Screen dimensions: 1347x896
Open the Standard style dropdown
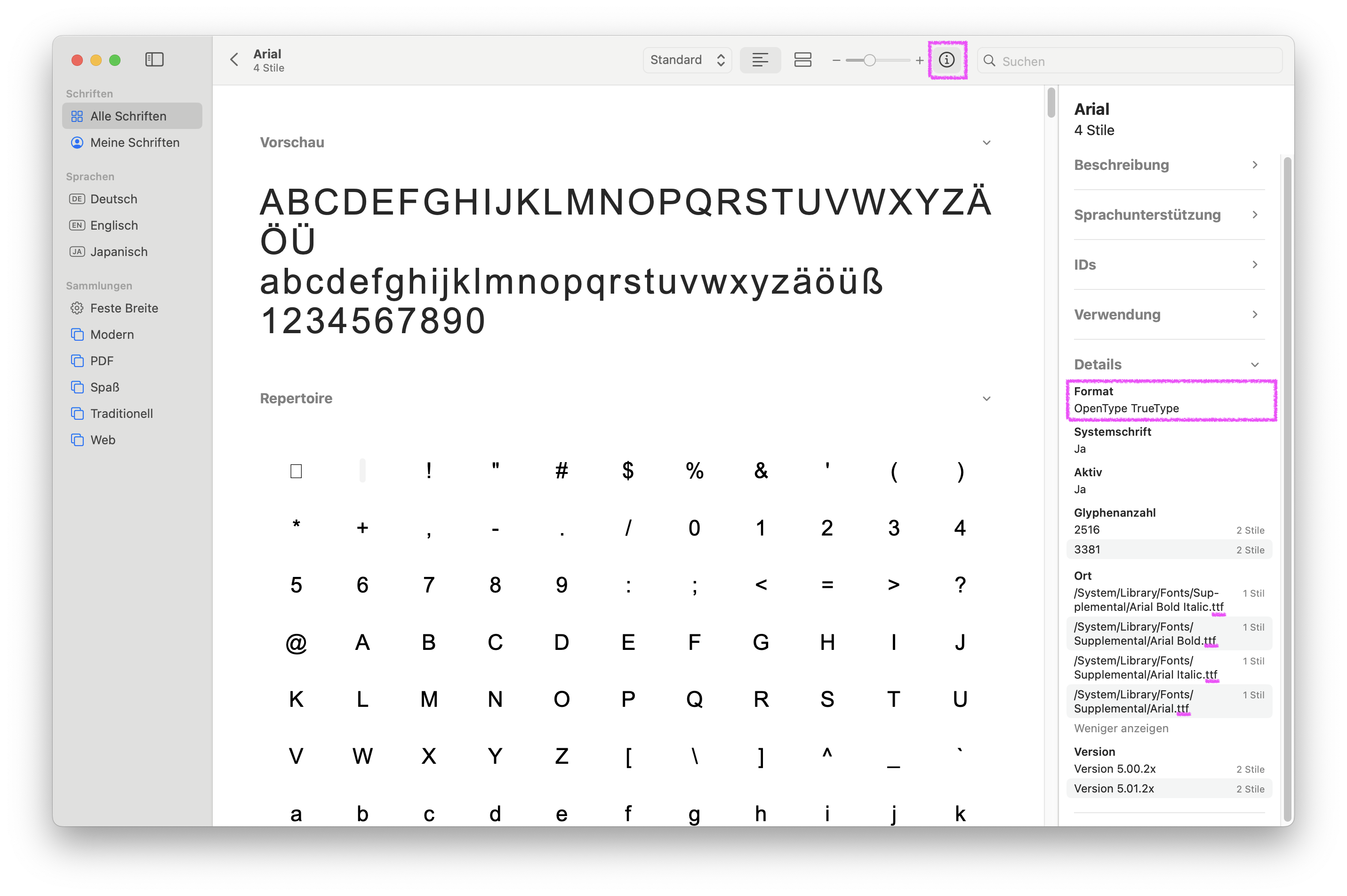pos(687,60)
